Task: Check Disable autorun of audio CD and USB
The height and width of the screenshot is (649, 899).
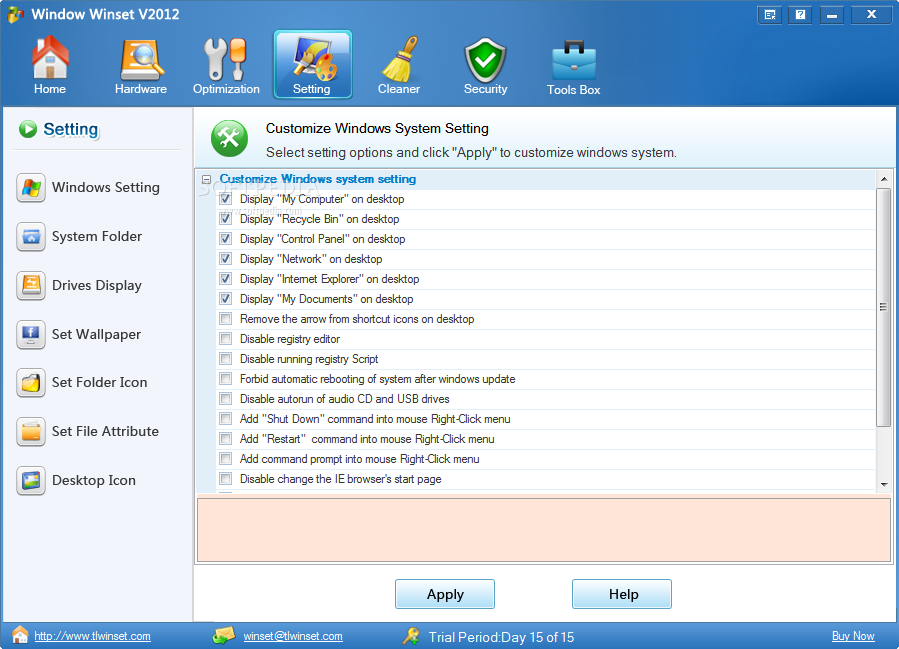Action: pyautogui.click(x=226, y=399)
